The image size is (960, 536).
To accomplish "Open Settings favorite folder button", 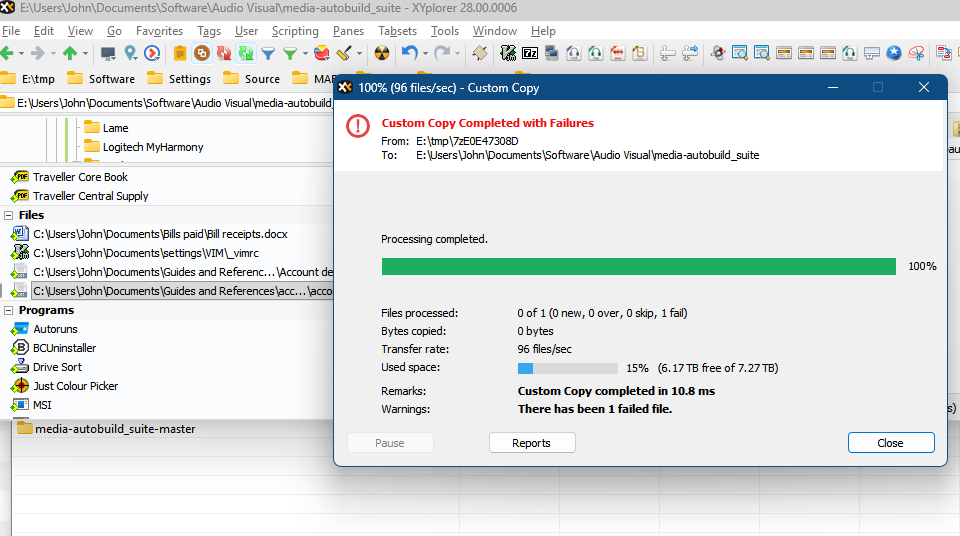I will [x=179, y=78].
